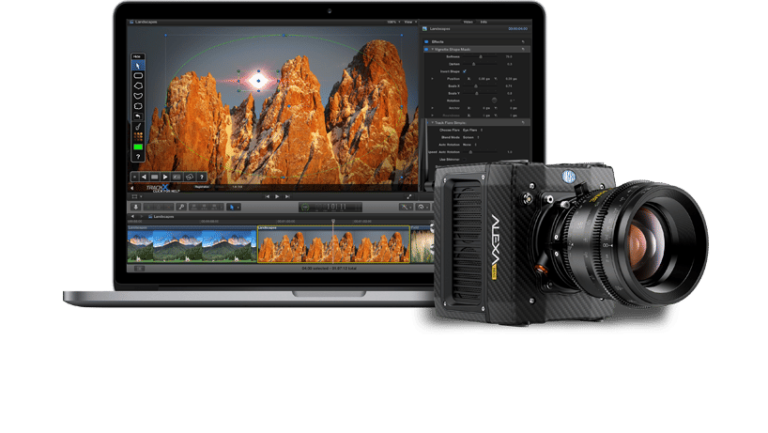Viewport: 768px width, 433px height.
Task: Select the arrow pointer tool in TrackX palette
Action: [x=138, y=66]
